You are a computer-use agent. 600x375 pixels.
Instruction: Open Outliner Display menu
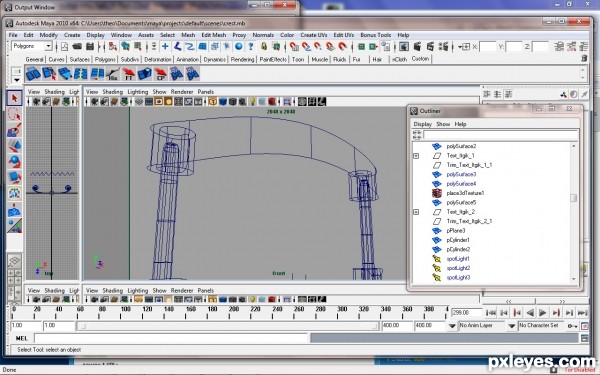point(422,124)
